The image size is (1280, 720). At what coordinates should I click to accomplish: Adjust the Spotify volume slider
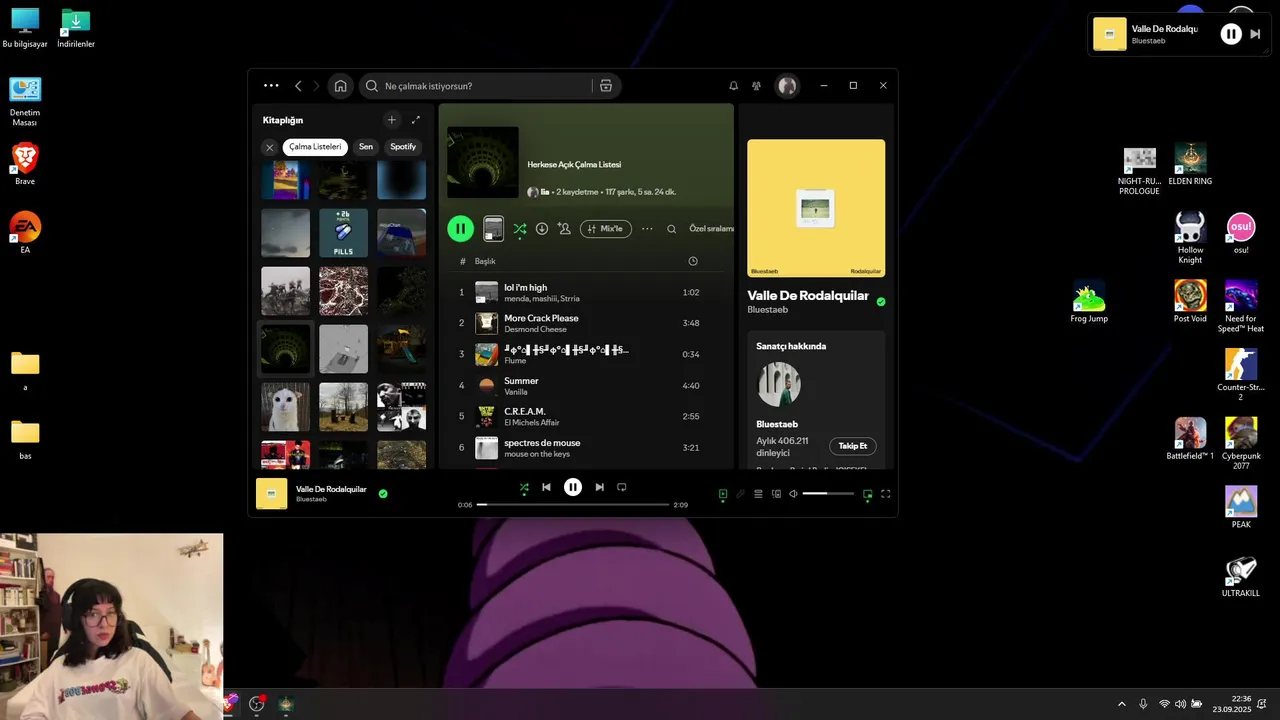click(x=828, y=494)
